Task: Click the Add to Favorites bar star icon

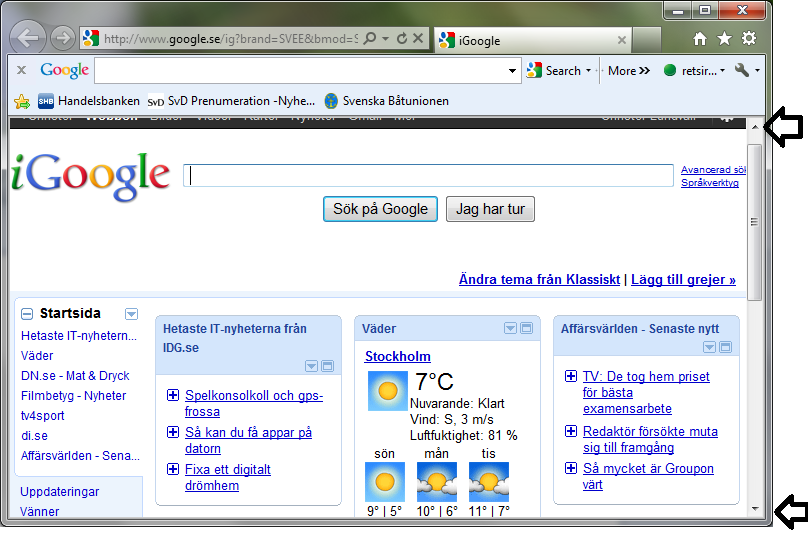Action: click(22, 101)
